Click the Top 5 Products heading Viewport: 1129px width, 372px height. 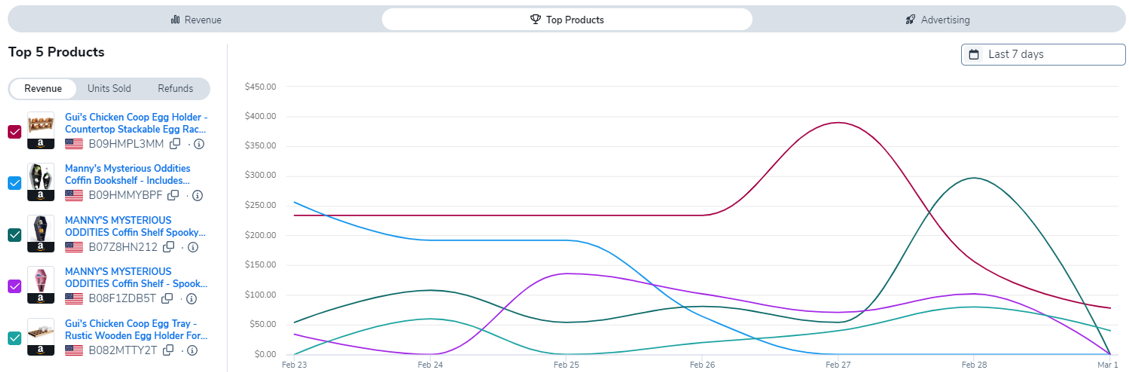coord(56,52)
